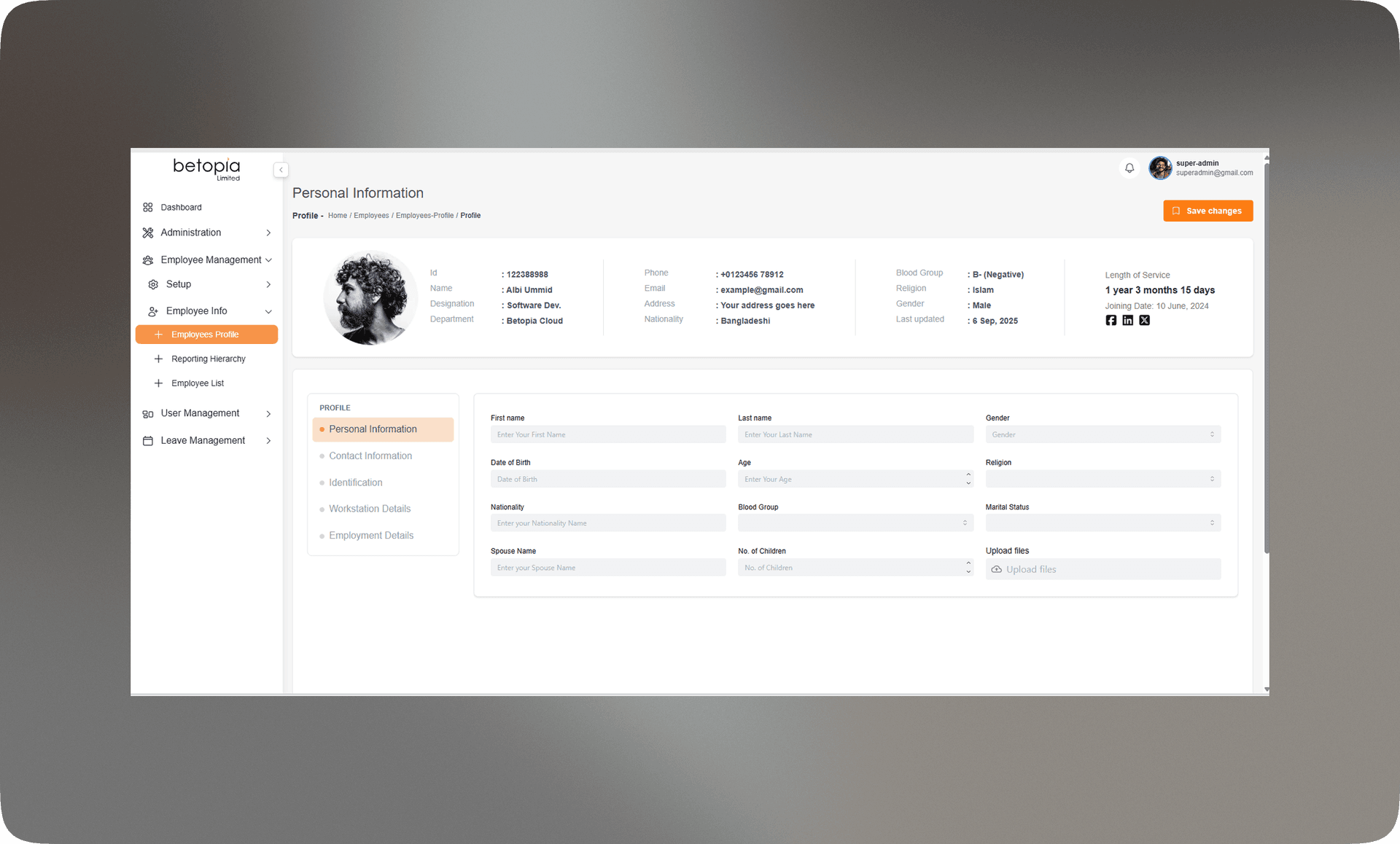Collapse the sidebar using arrow icon
Image resolution: width=1400 pixels, height=844 pixels.
(281, 170)
